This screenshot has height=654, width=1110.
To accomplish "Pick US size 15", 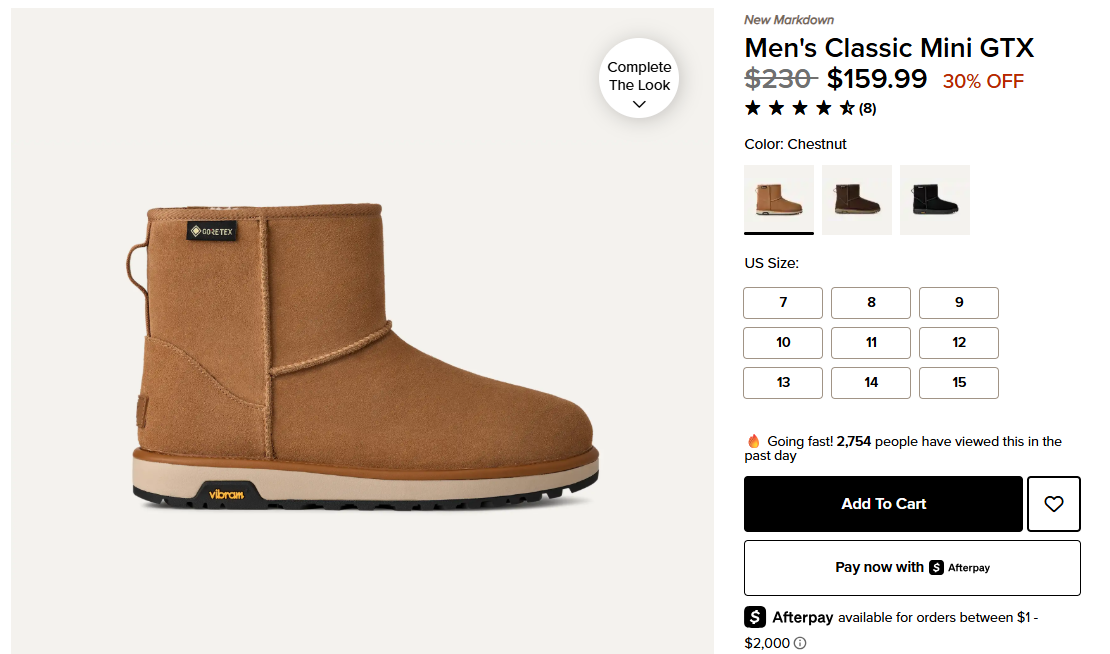I will pos(959,383).
